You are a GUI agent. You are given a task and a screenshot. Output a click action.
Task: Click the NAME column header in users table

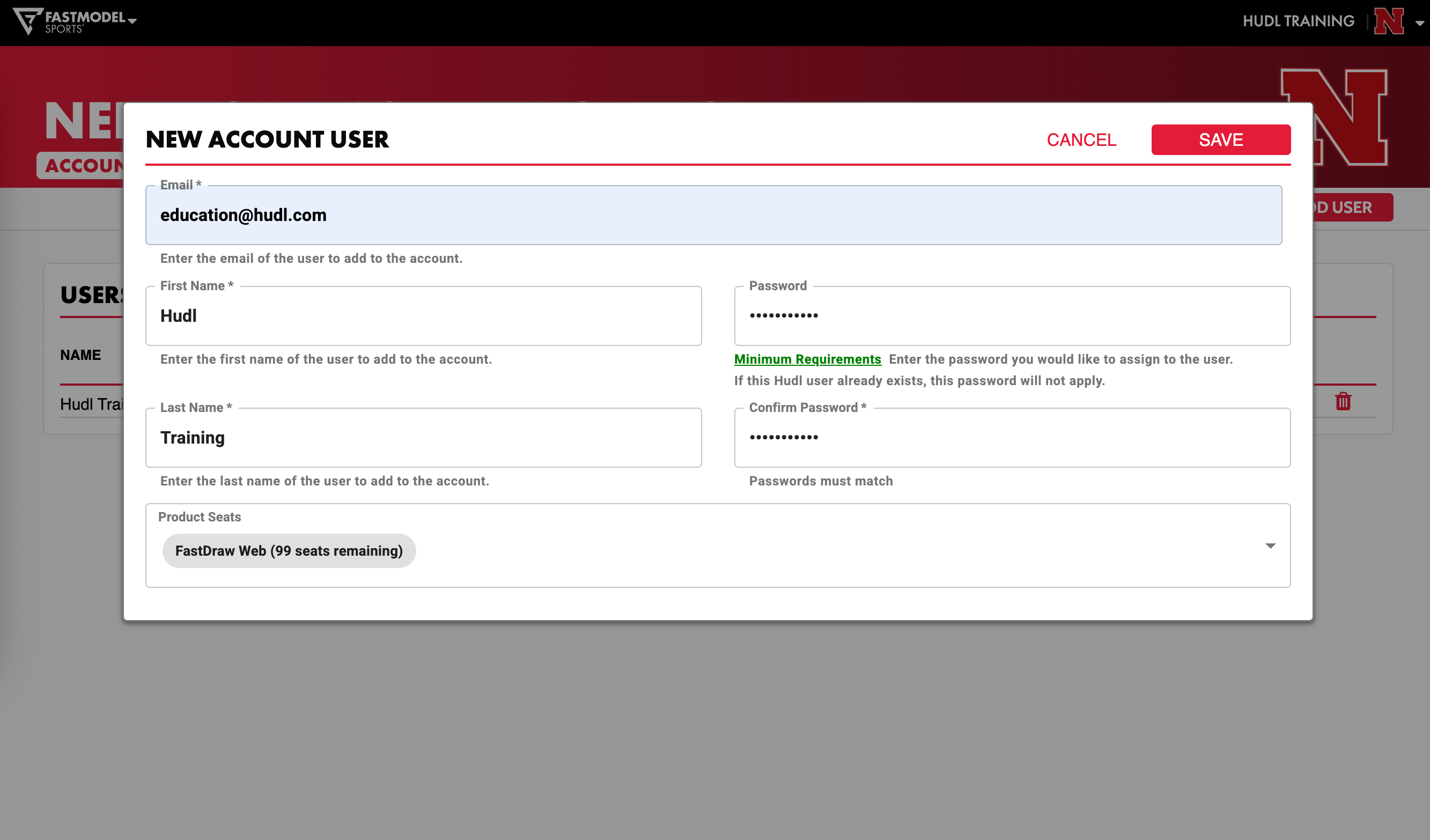click(x=80, y=355)
